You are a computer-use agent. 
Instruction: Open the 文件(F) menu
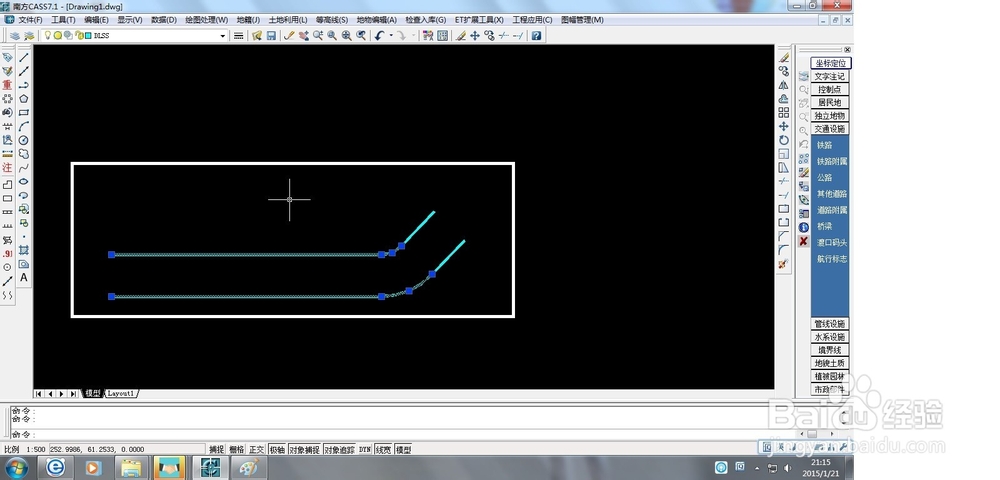(30, 20)
